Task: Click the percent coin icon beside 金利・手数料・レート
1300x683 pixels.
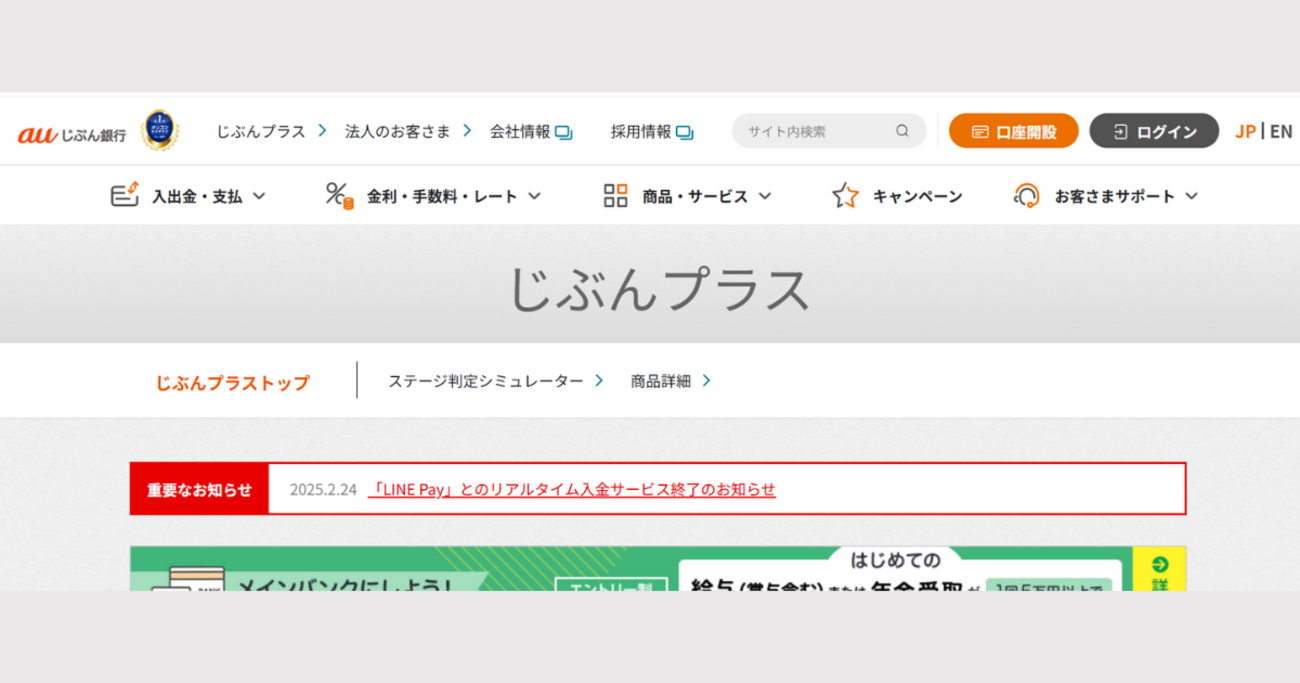Action: 340,195
